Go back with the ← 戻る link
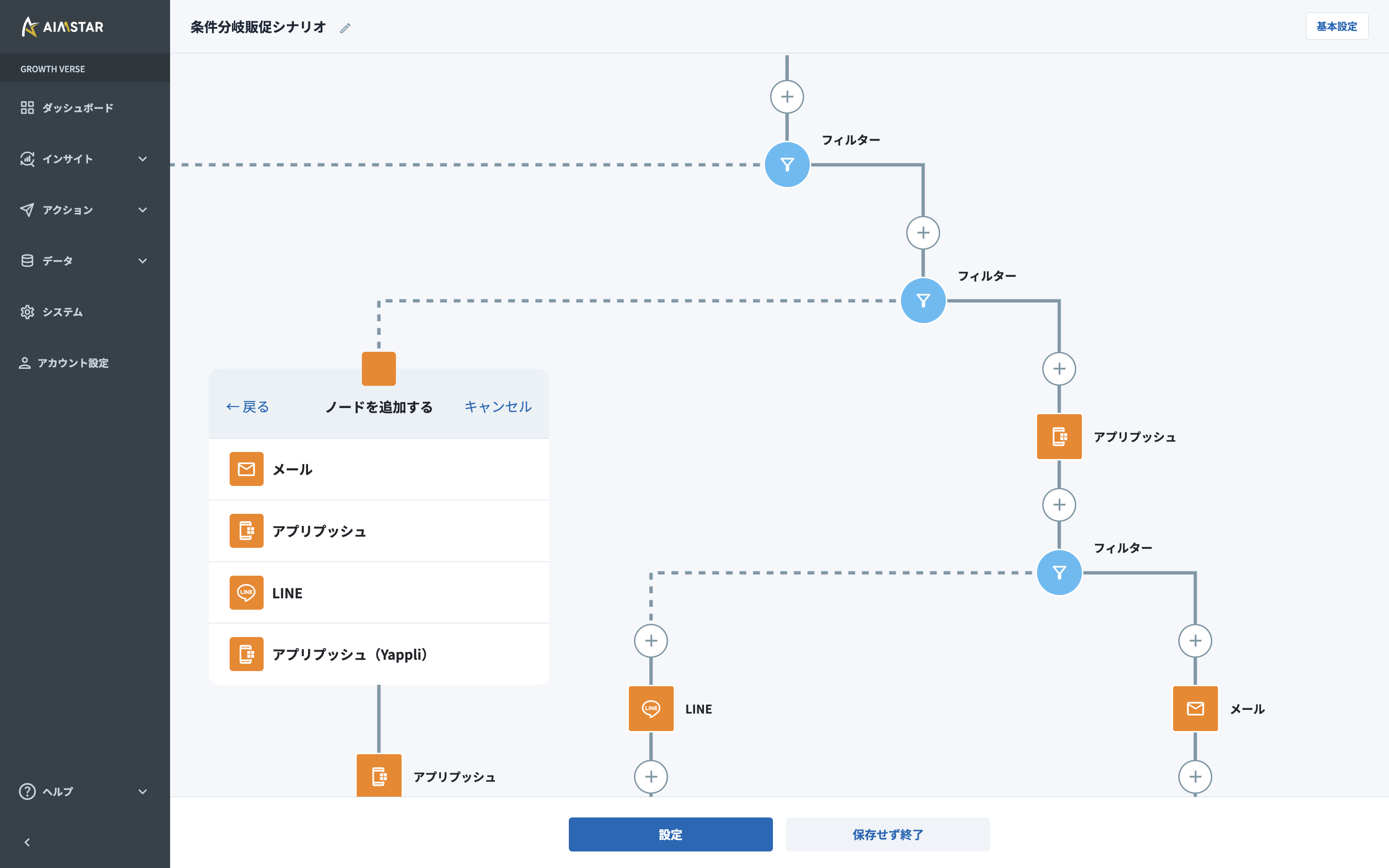1389x868 pixels. (x=248, y=407)
